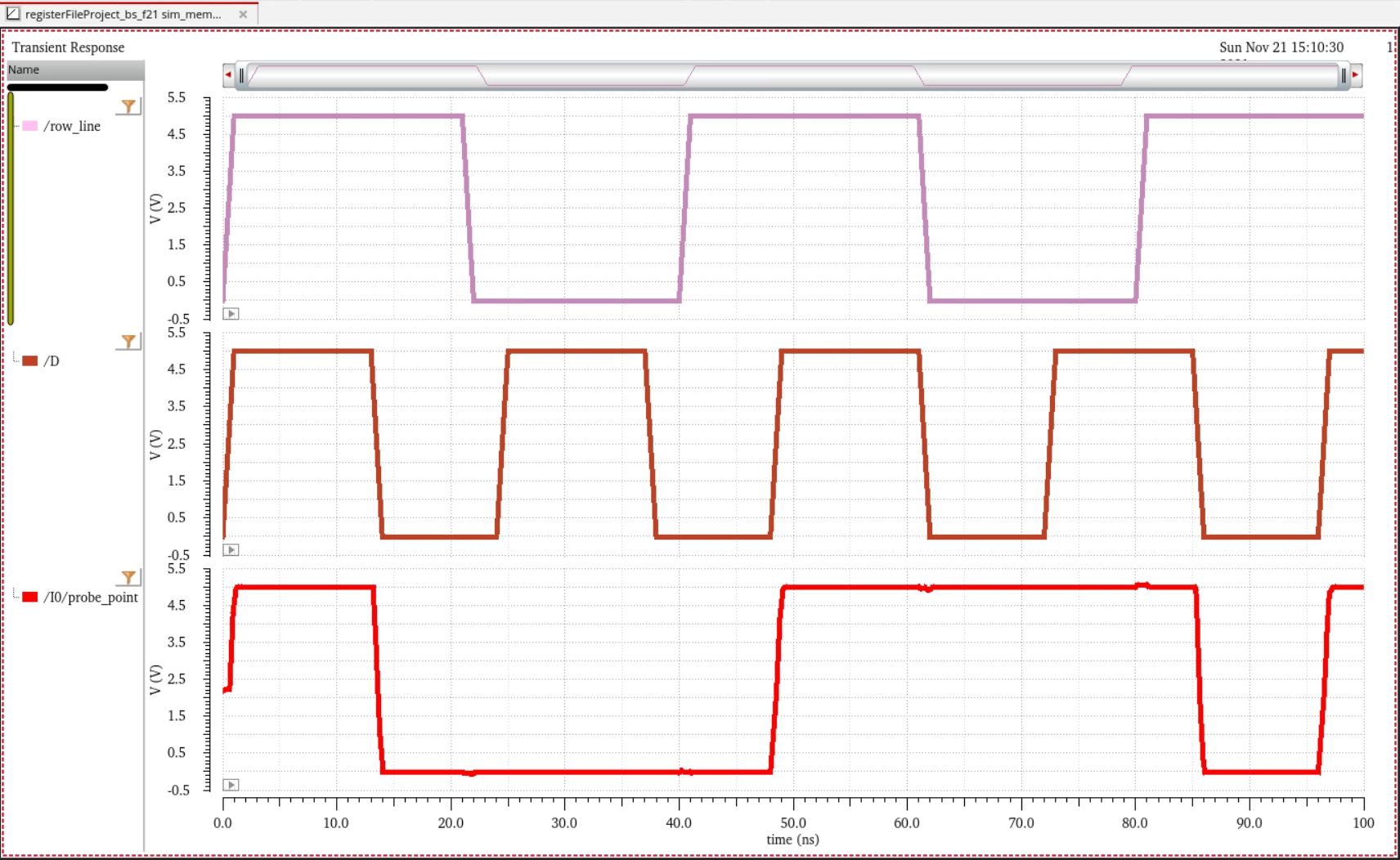Select the /D signal name
Image resolution: width=1400 pixels, height=860 pixels.
coord(52,361)
